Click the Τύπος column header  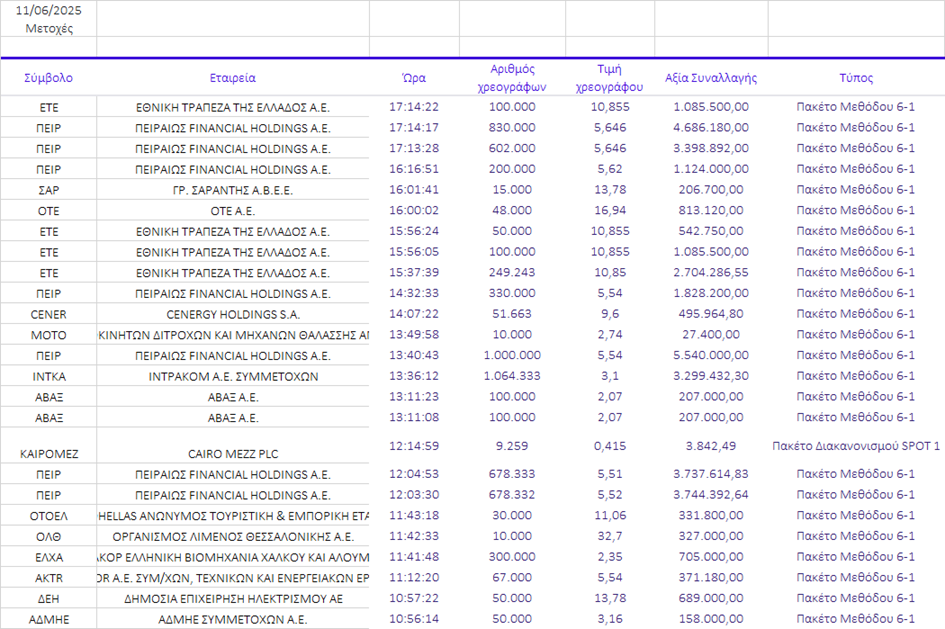[856, 78]
